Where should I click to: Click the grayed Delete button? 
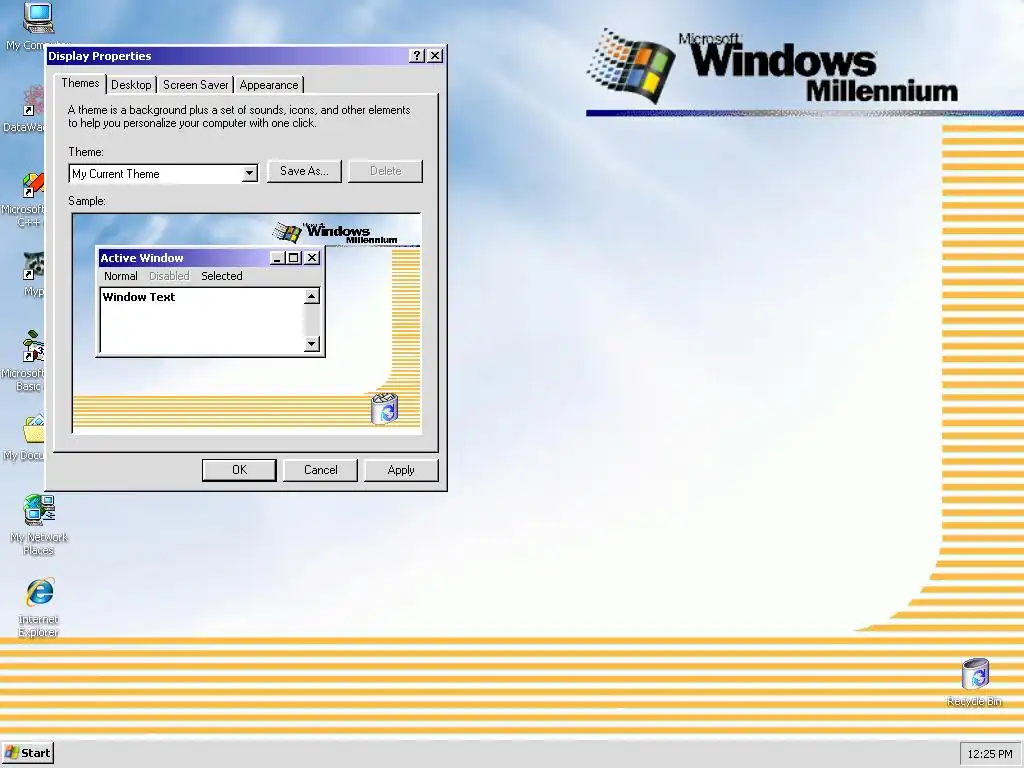coord(385,171)
